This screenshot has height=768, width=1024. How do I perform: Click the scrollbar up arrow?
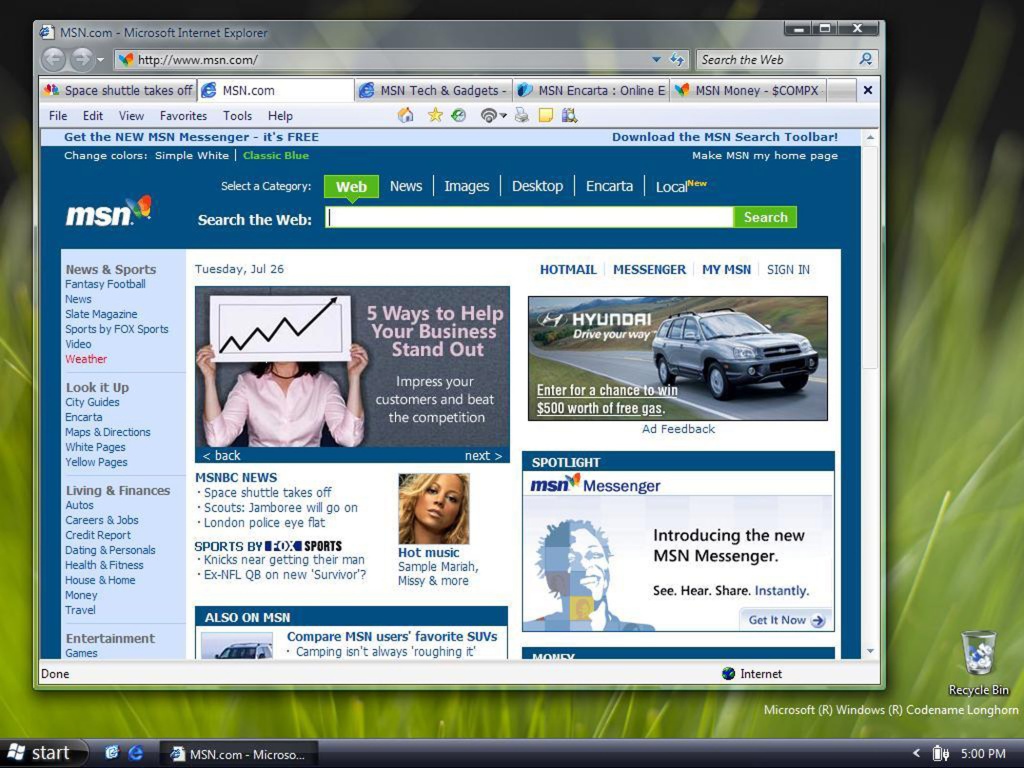coord(870,138)
